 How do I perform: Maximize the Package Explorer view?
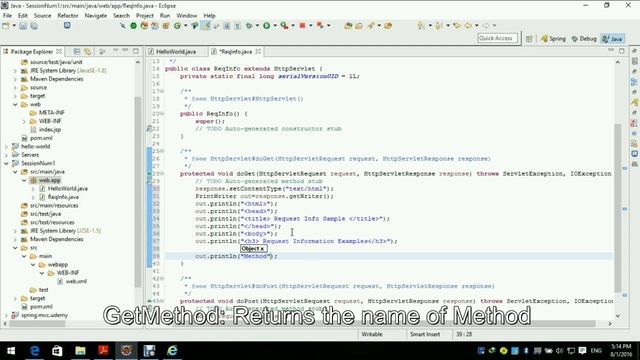(x=136, y=51)
